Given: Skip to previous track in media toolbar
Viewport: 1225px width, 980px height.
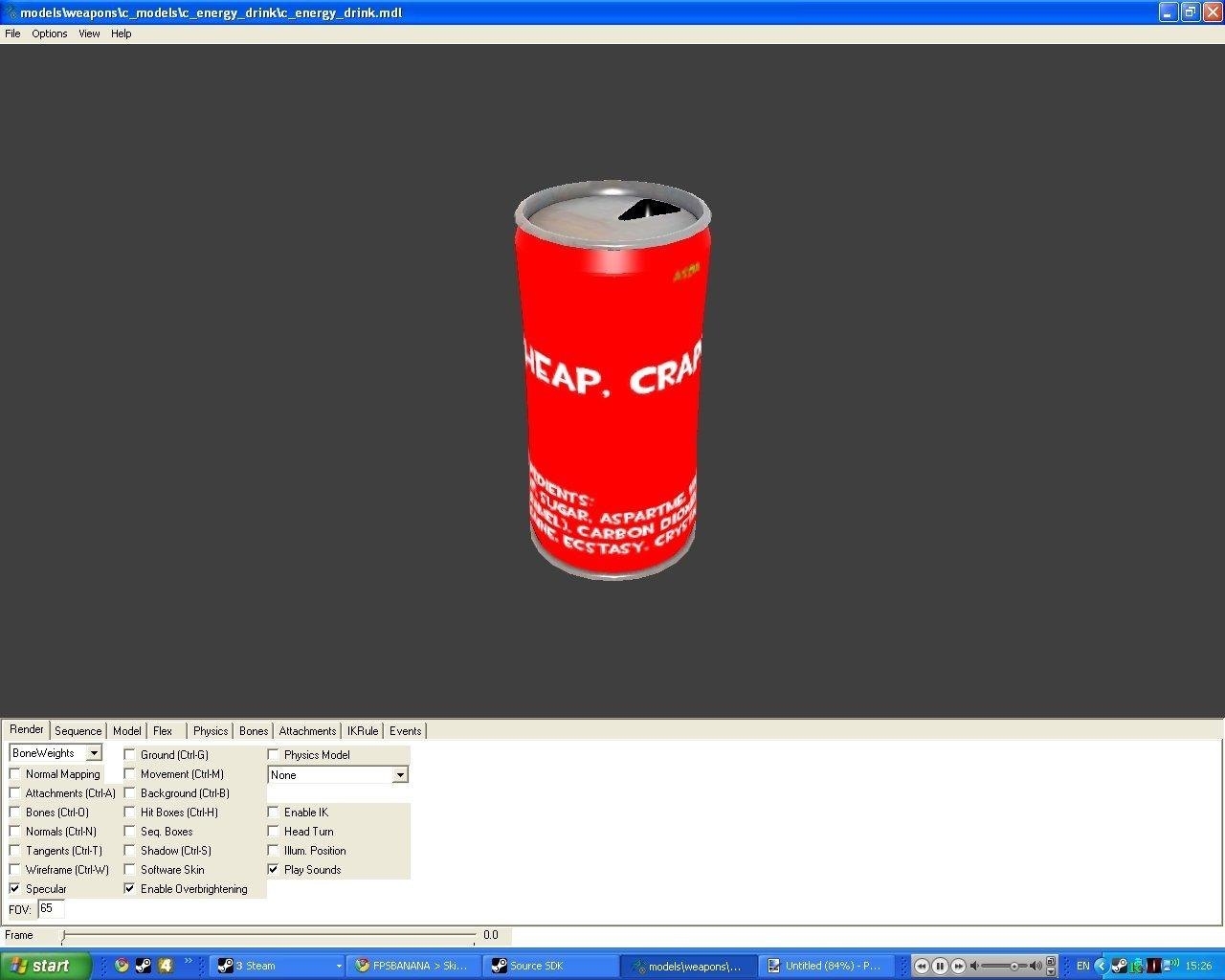Looking at the screenshot, I should click(x=922, y=966).
